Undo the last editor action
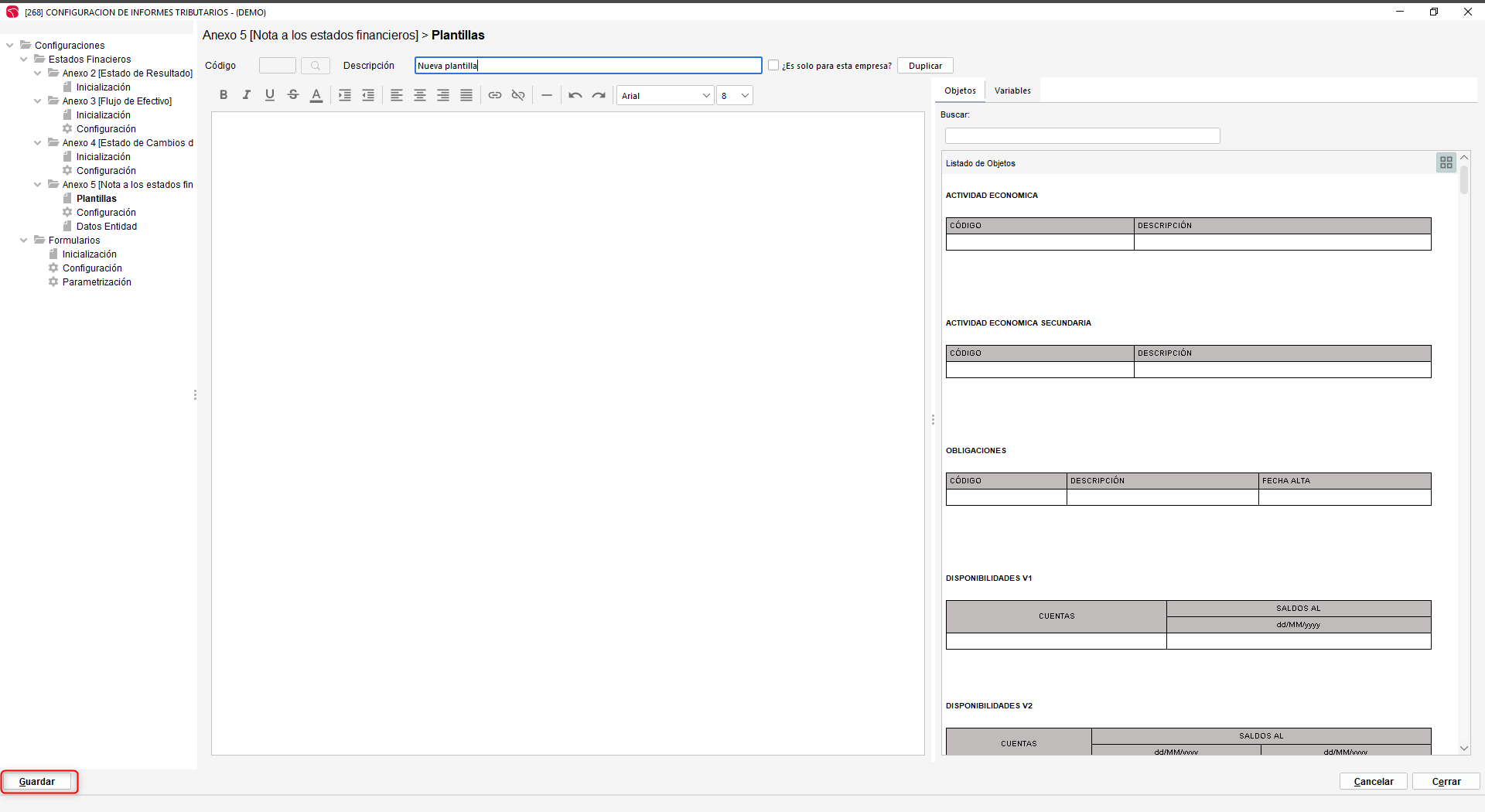This screenshot has width=1485, height=812. [x=575, y=95]
